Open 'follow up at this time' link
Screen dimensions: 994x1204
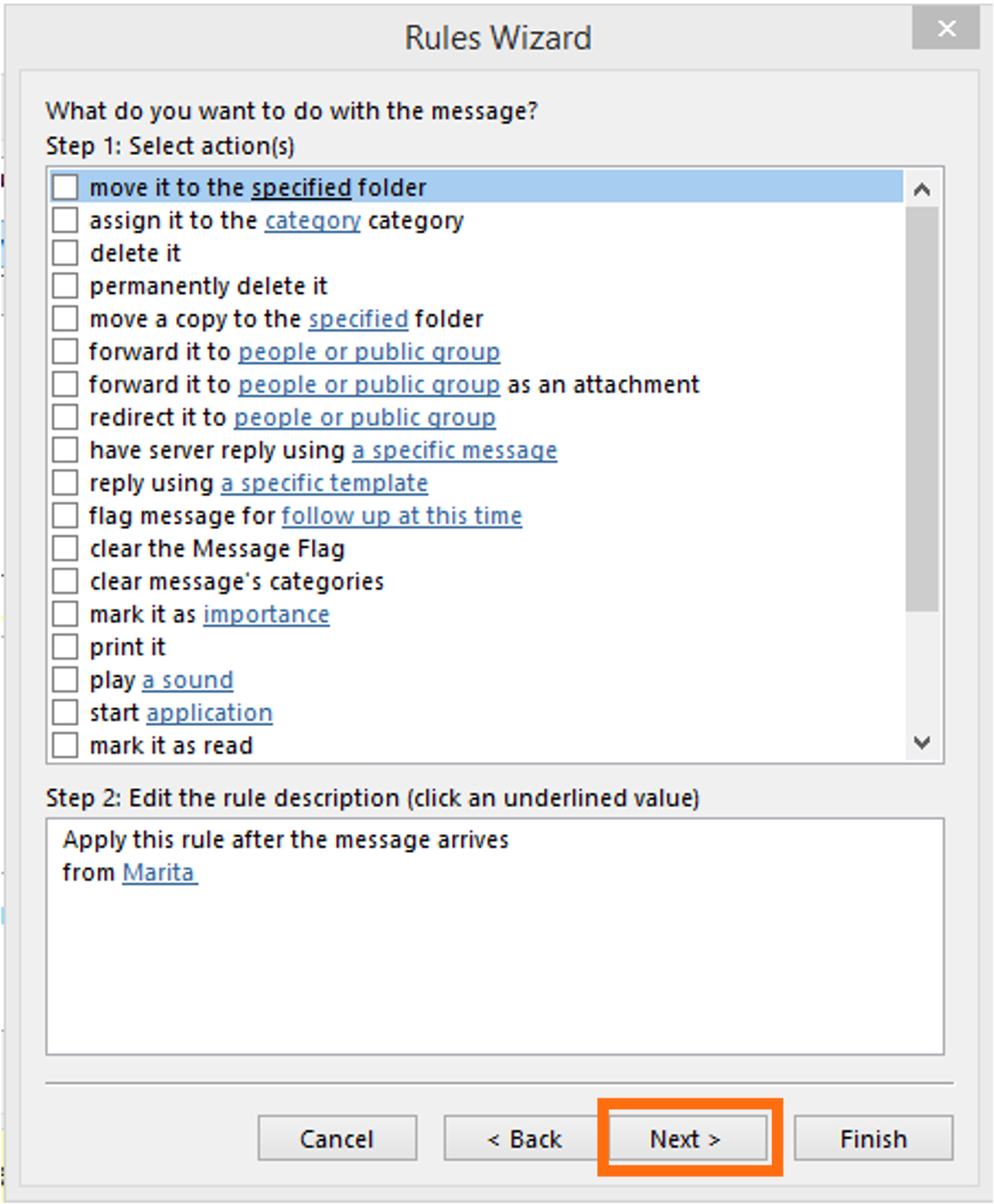[402, 516]
